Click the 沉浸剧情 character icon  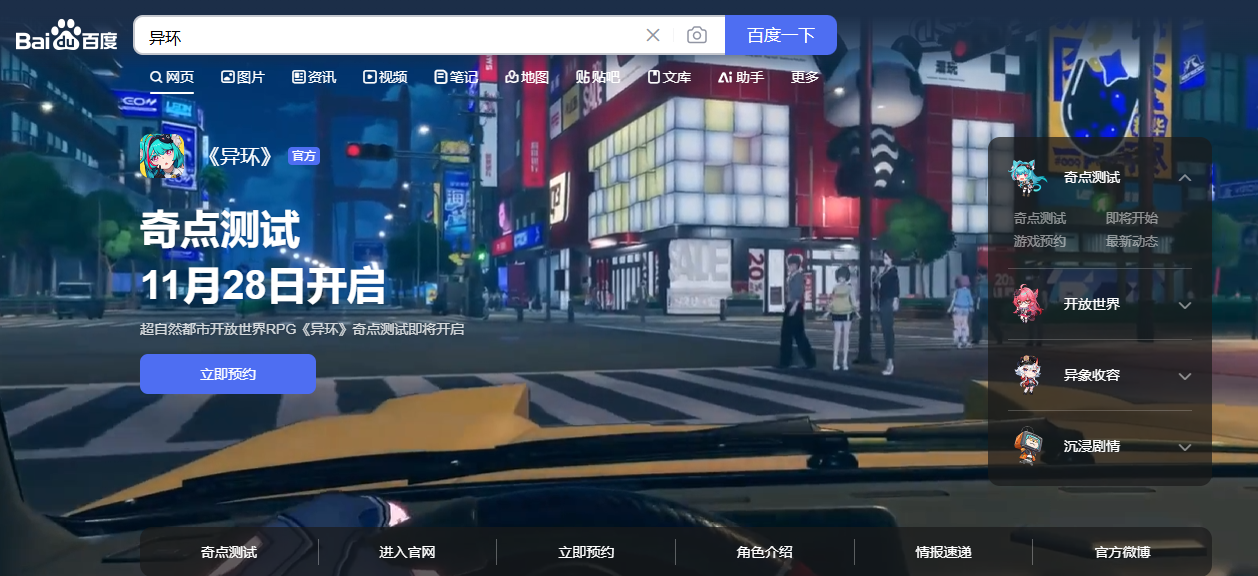1027,446
